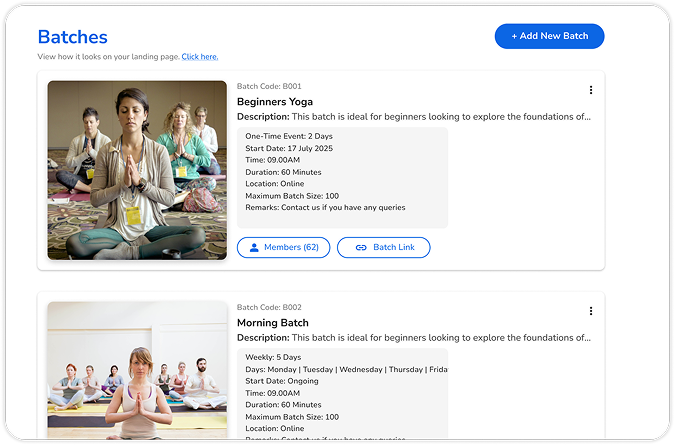This screenshot has width=675, height=445.
Task: Click 'Location: Online' in Beginners Yoga
Action: [275, 184]
